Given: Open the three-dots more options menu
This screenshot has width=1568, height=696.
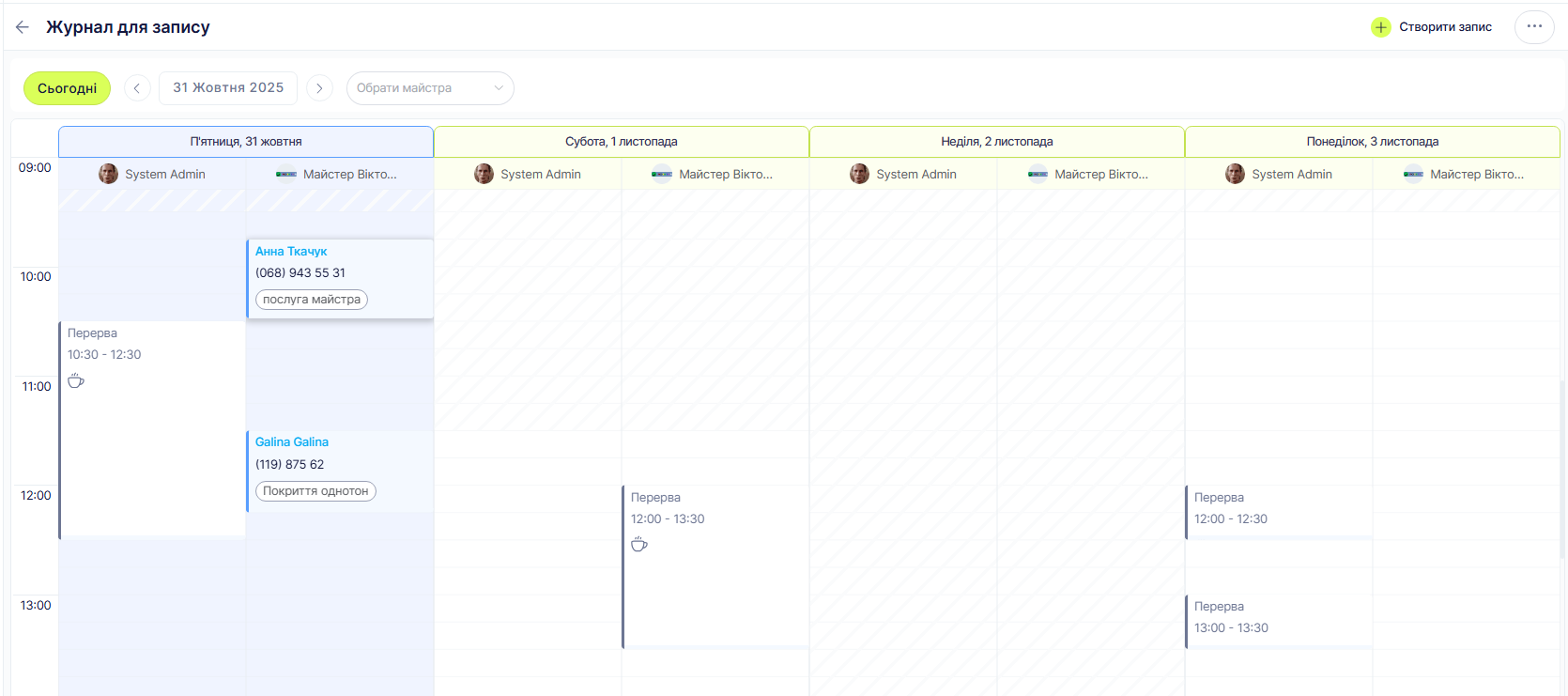Looking at the screenshot, I should coord(1534,27).
